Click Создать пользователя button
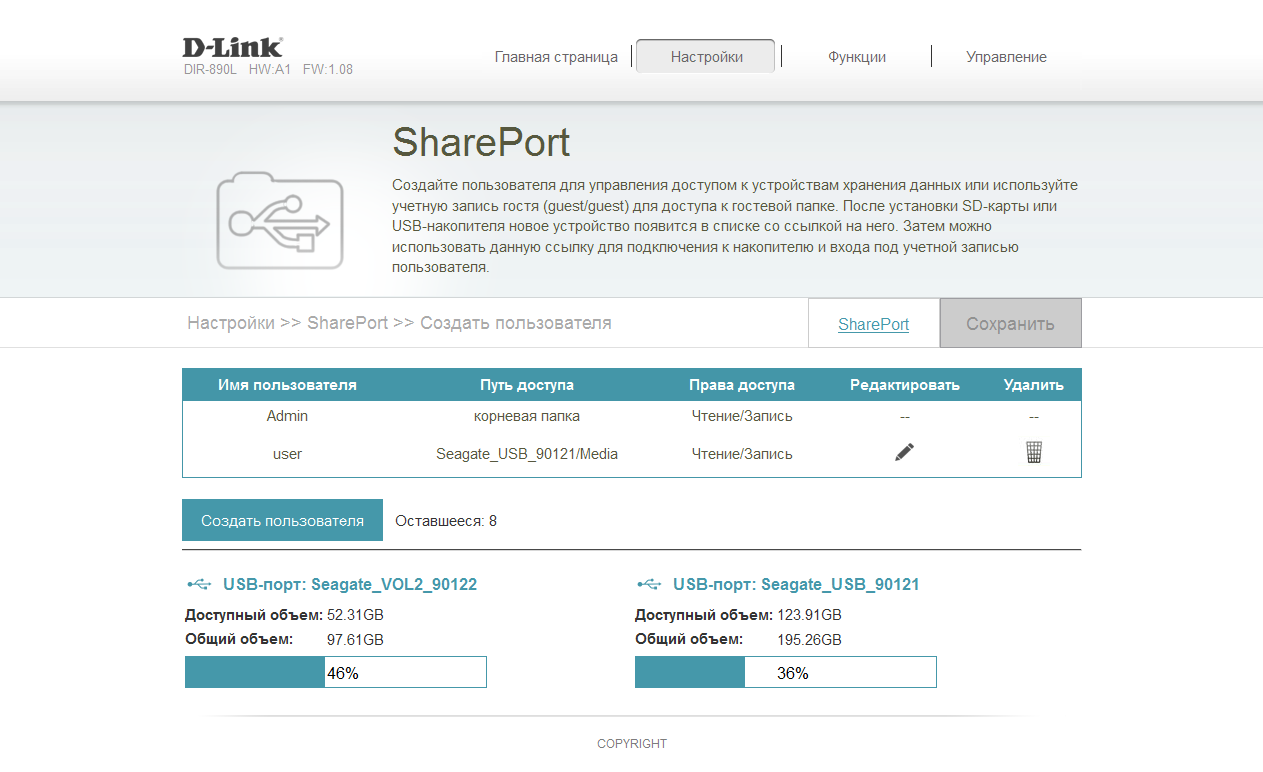The width and height of the screenshot is (1263, 772). [282, 520]
